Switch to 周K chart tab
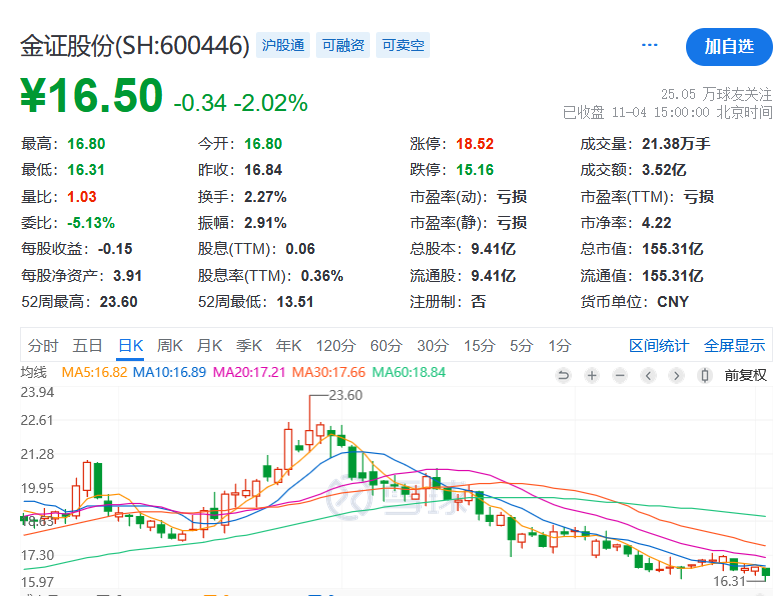Screen dimensions: 781x596 click(x=170, y=346)
